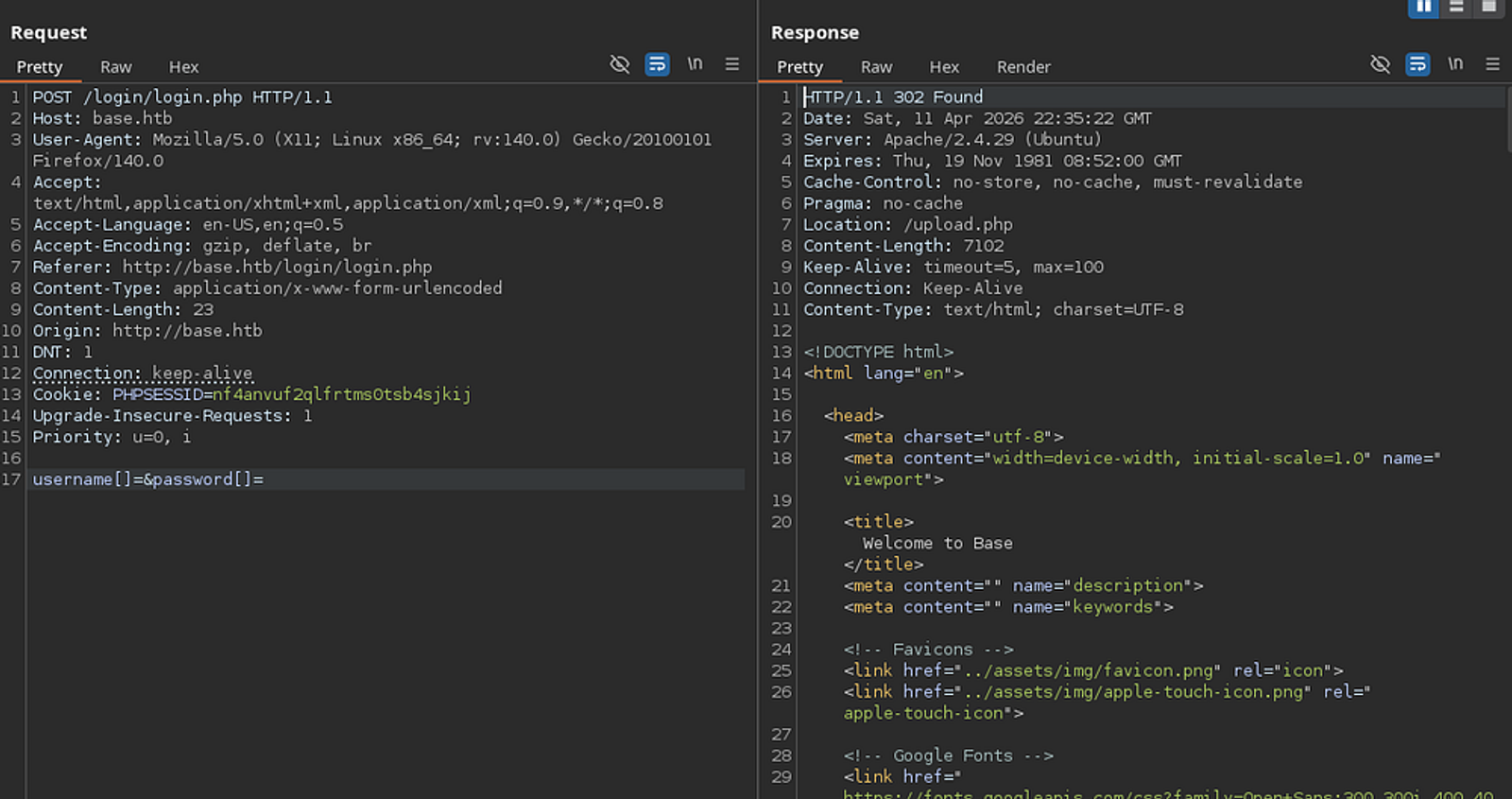Toggle word wrap in Response panel
The image size is (1512, 799).
click(1417, 64)
